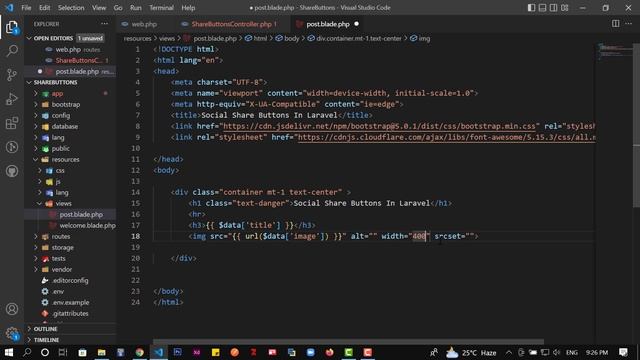The width and height of the screenshot is (640, 360).
Task: Click the Explorer more actions ellipsis
Action: point(104,24)
